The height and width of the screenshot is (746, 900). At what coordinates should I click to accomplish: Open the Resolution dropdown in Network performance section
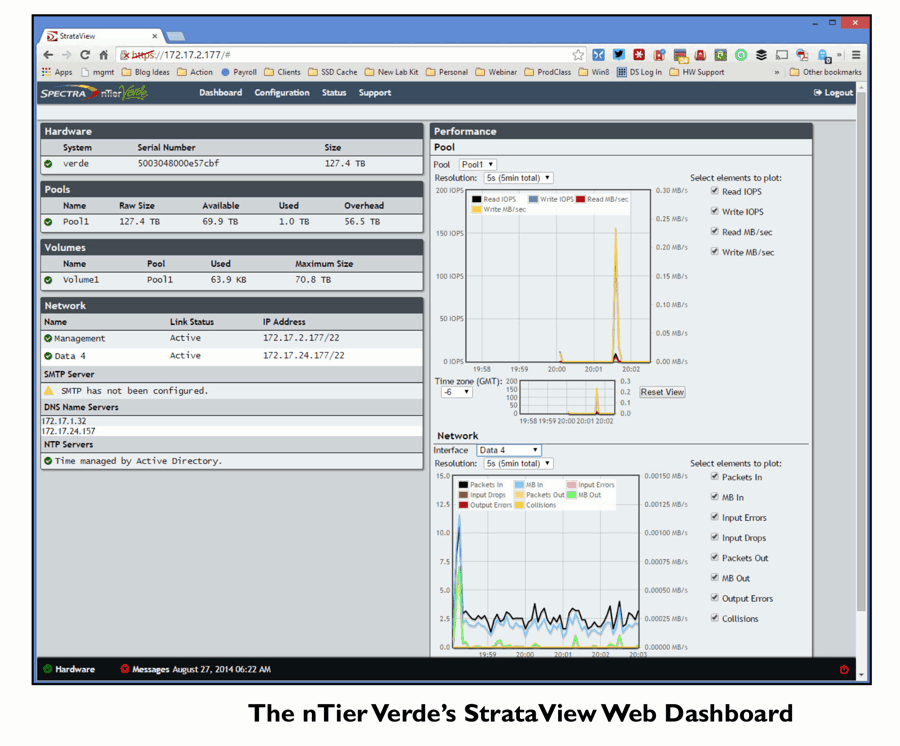tap(518, 464)
